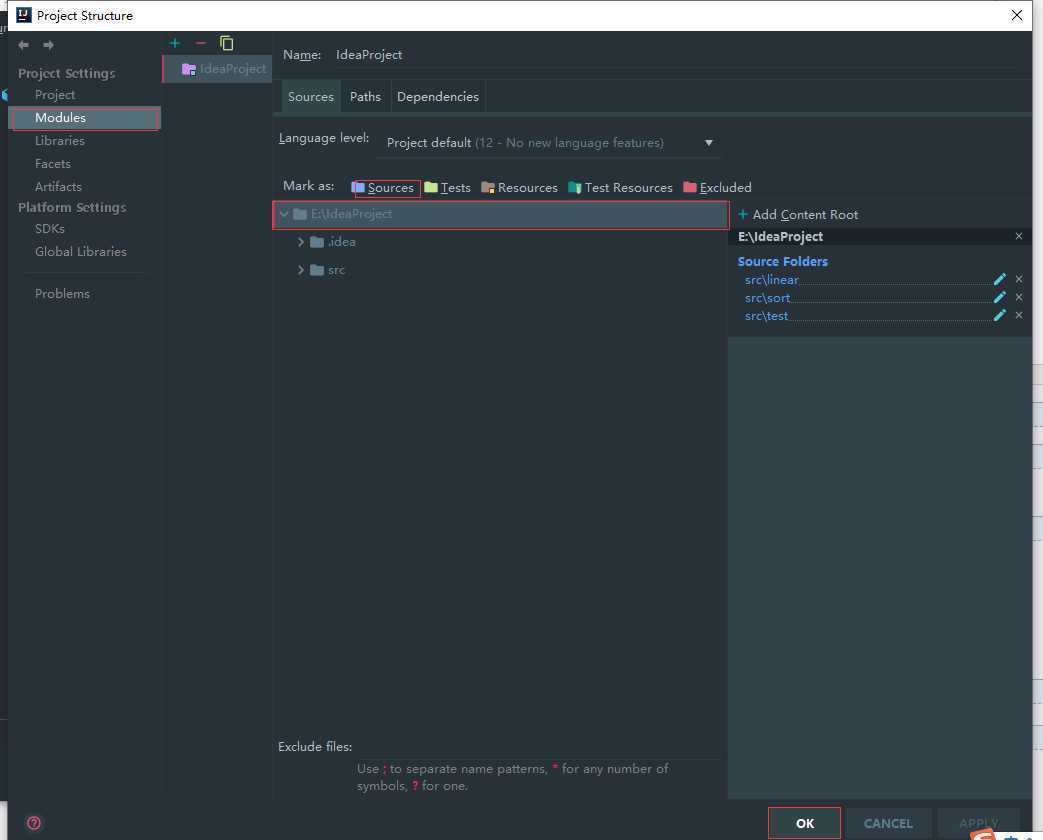Unmark src\sort as source folder

tap(1019, 297)
